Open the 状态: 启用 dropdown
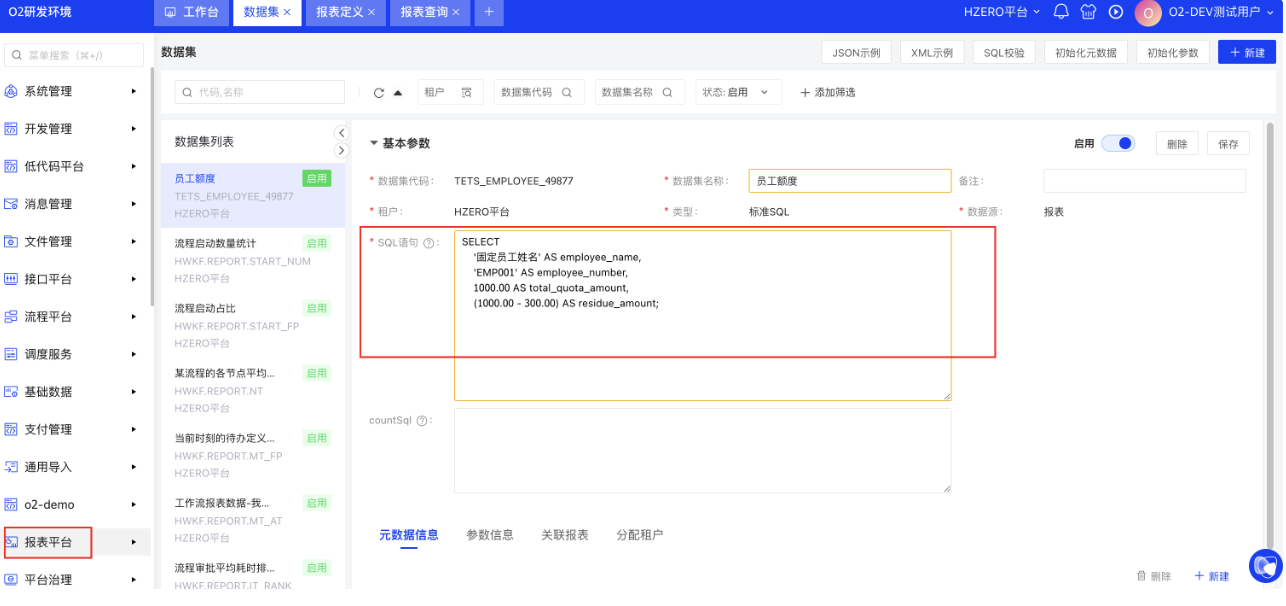 click(x=738, y=92)
